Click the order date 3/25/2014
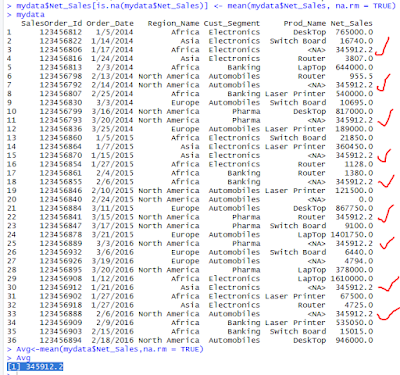The height and width of the screenshot is (375, 400). [x=112, y=129]
